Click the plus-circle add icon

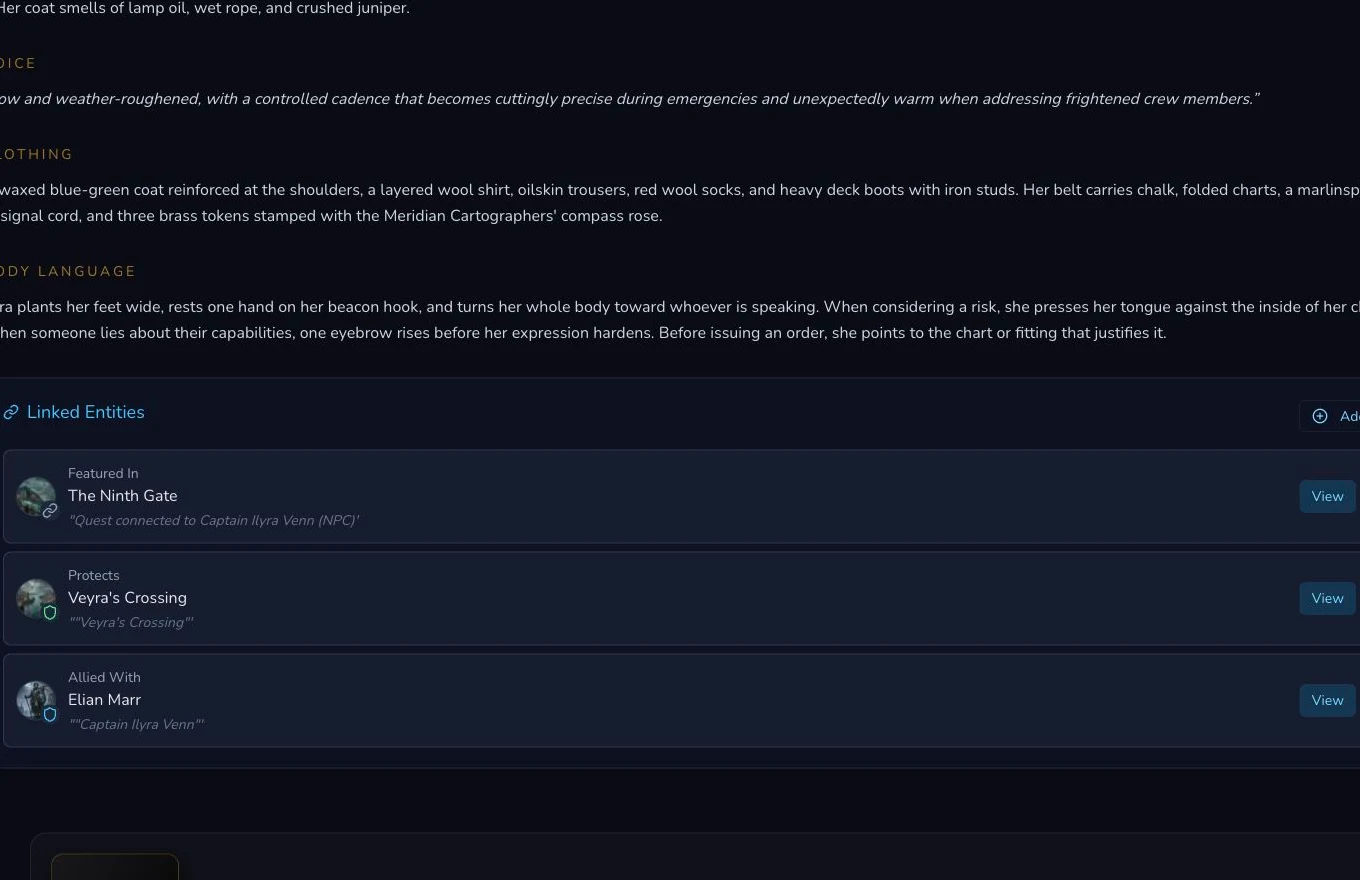point(1320,416)
